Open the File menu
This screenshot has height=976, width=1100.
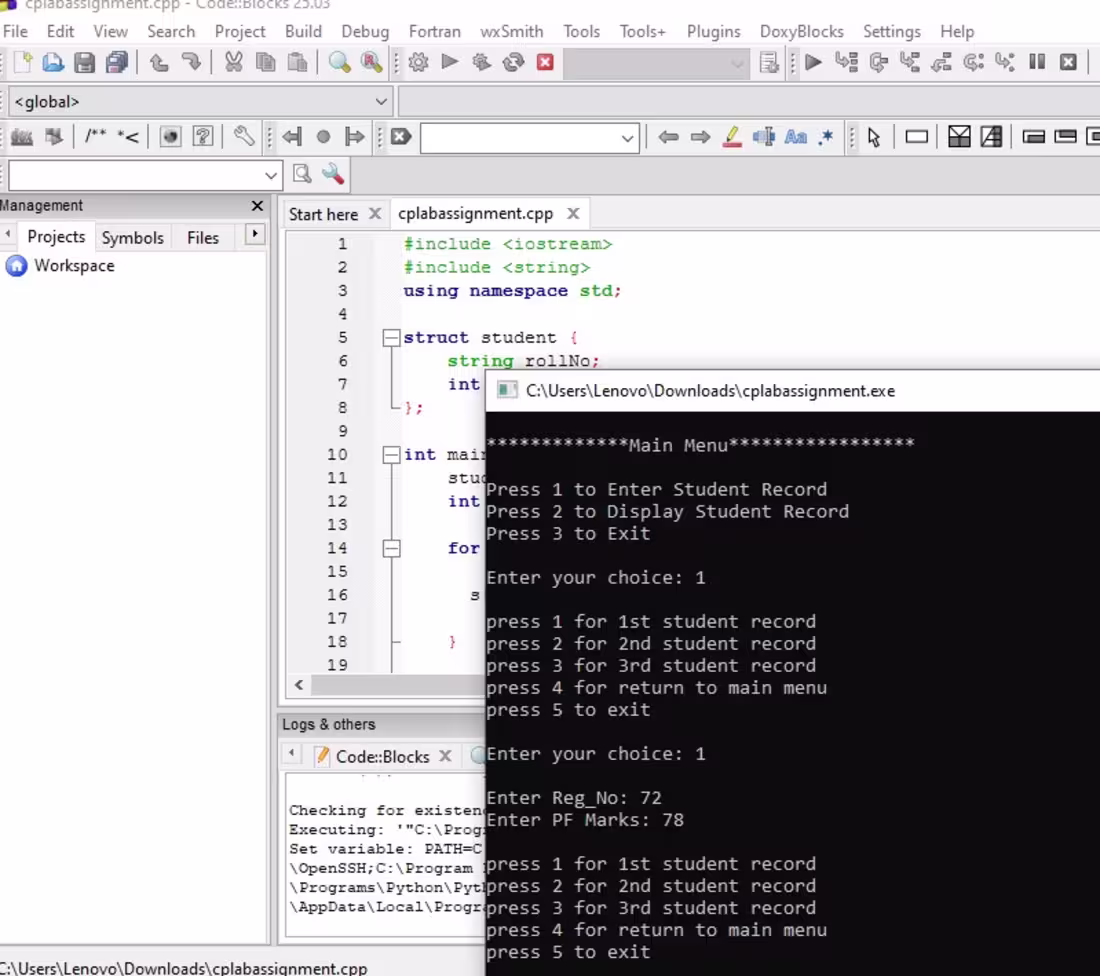[x=15, y=32]
